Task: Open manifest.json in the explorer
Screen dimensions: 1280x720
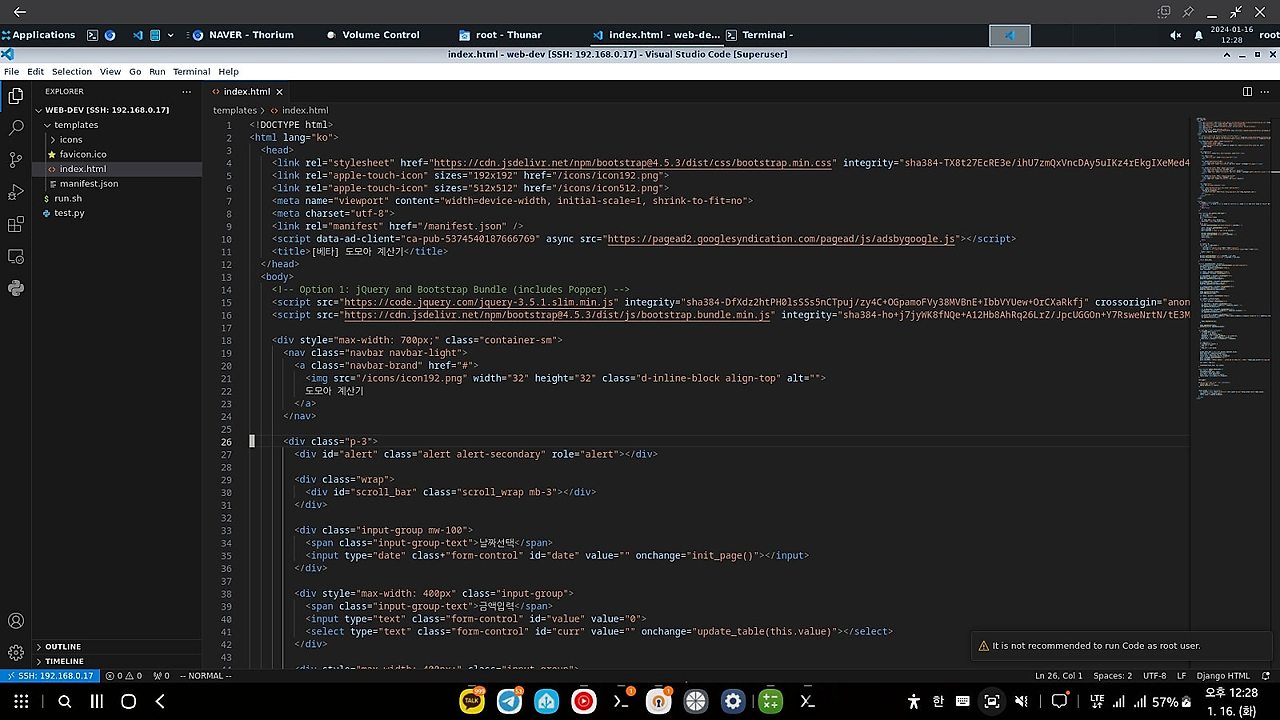Action: click(88, 184)
